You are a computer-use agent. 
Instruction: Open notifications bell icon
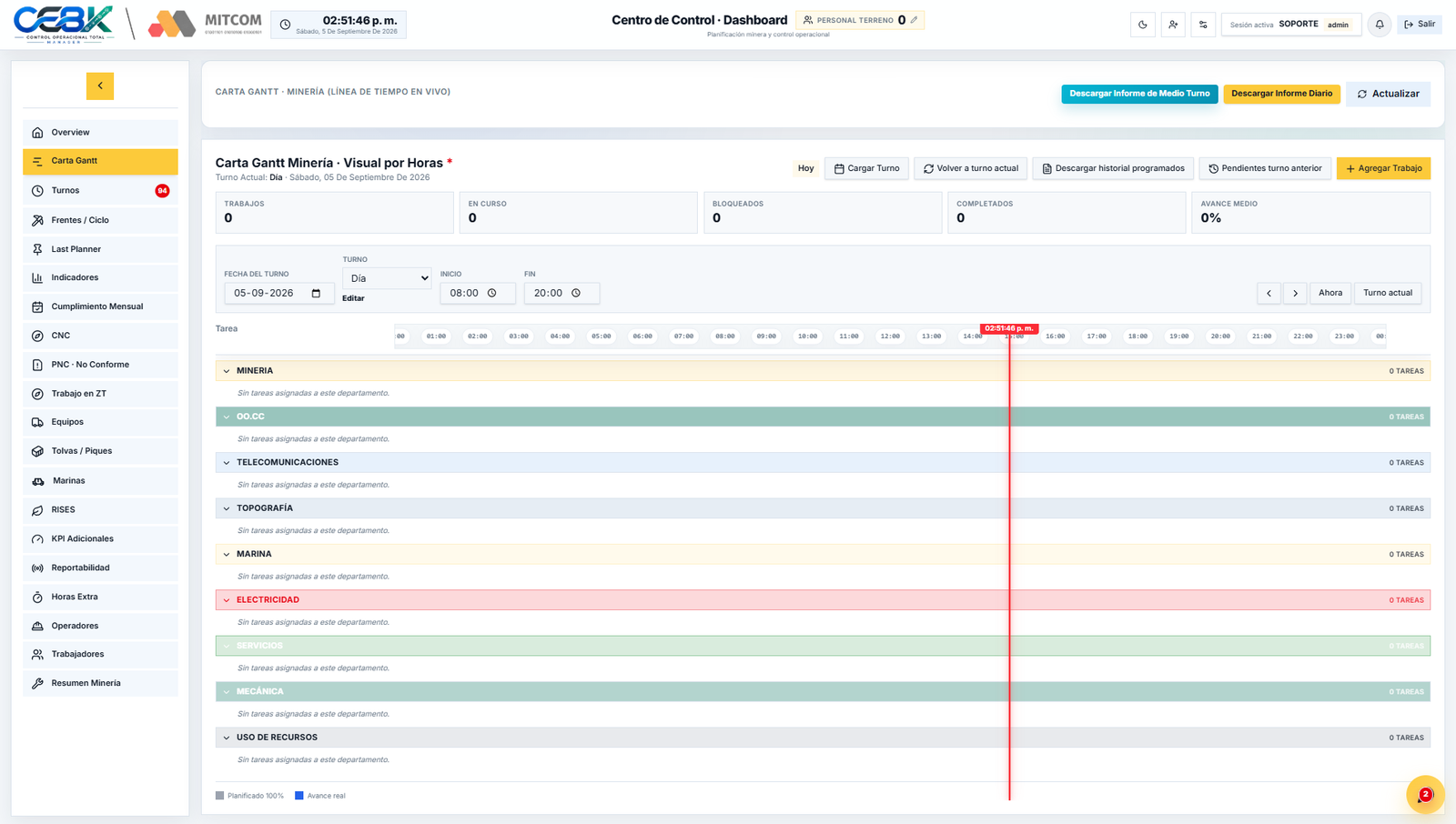point(1380,25)
